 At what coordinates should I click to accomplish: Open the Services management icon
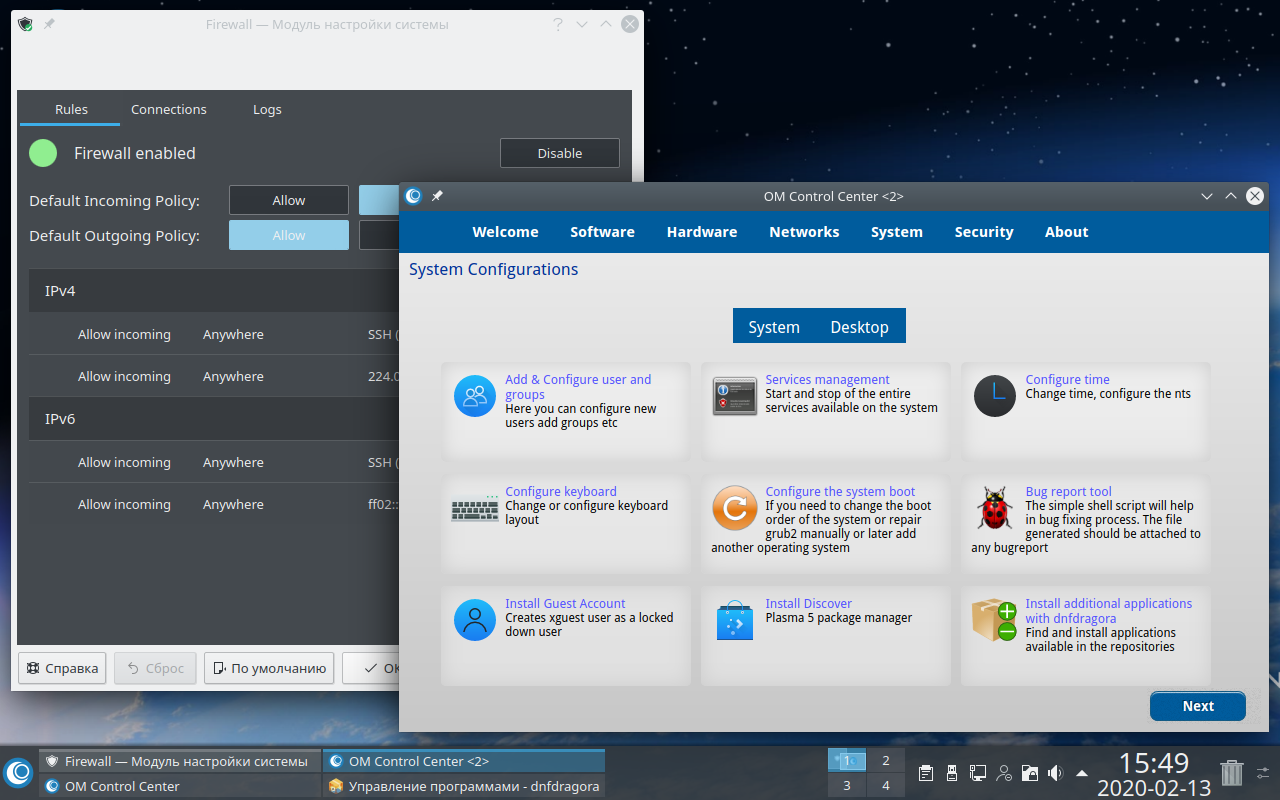[x=735, y=396]
